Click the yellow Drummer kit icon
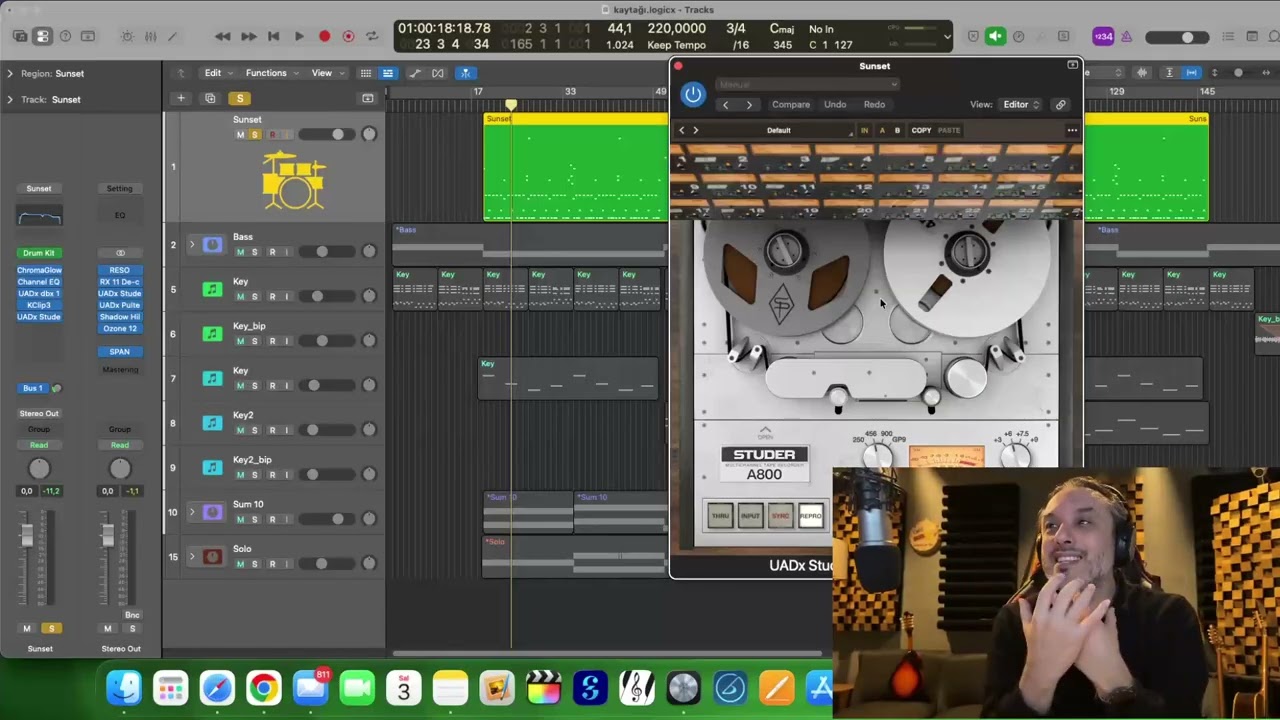This screenshot has width=1280, height=720. (x=293, y=181)
